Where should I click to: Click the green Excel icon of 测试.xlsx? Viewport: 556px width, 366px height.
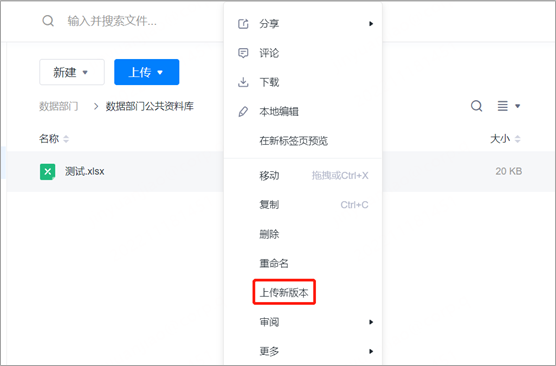[x=48, y=172]
